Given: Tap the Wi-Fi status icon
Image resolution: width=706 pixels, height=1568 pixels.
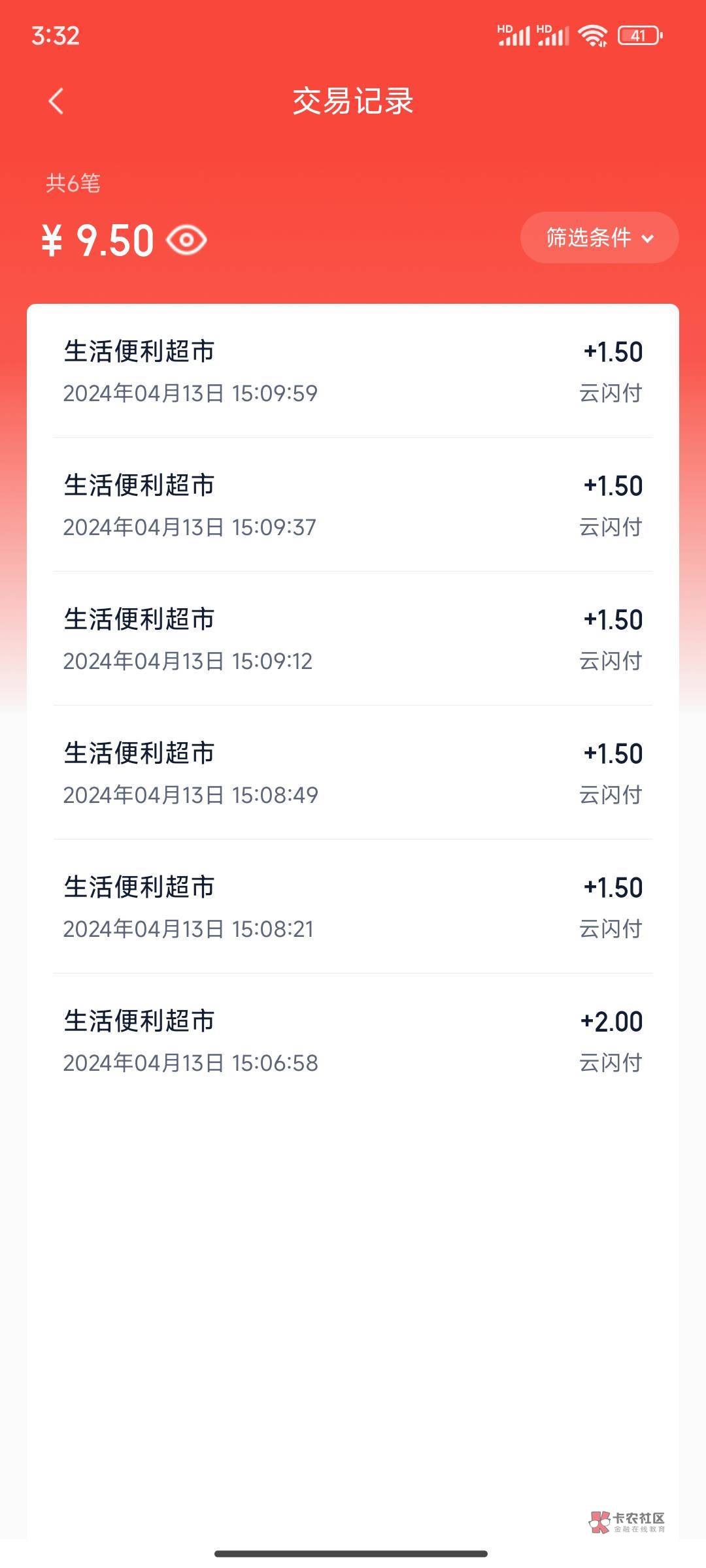Looking at the screenshot, I should point(593,36).
